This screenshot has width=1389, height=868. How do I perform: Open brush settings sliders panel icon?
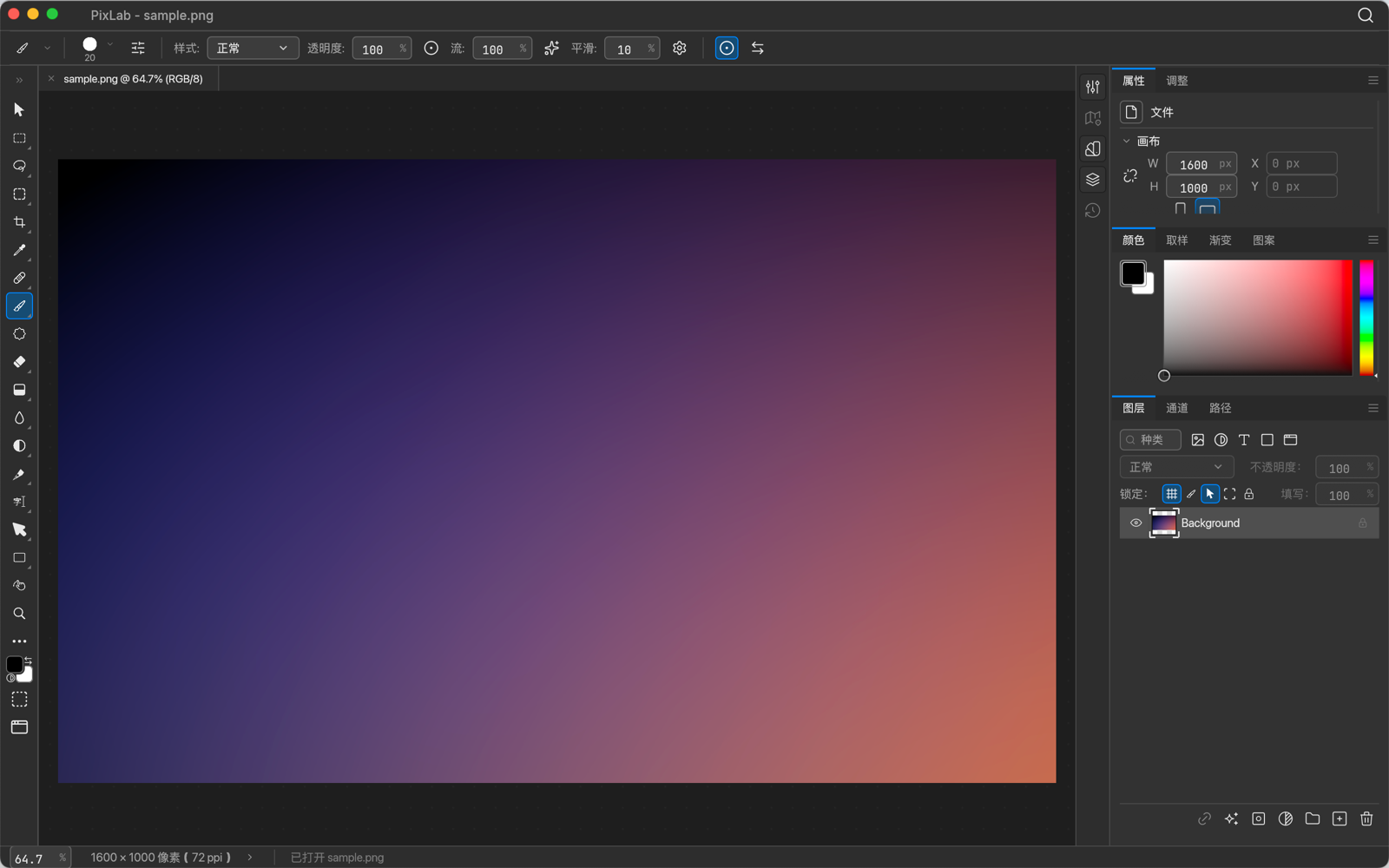point(138,49)
